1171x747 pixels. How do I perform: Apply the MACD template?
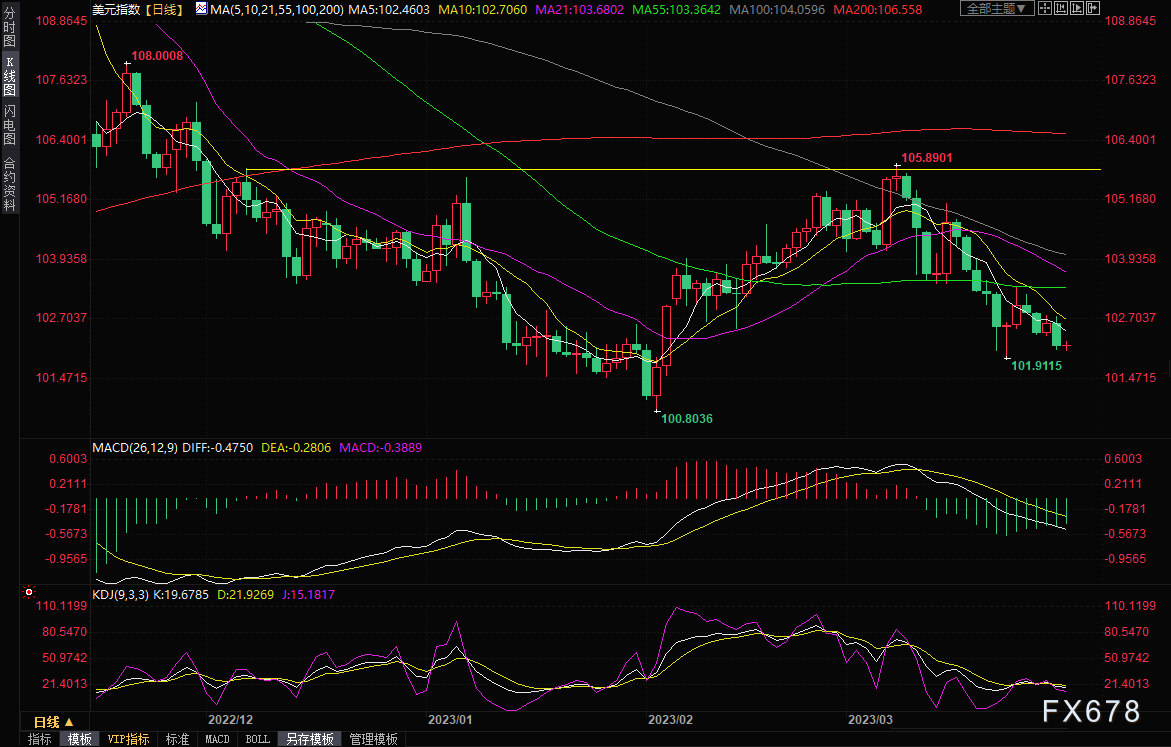(217, 739)
